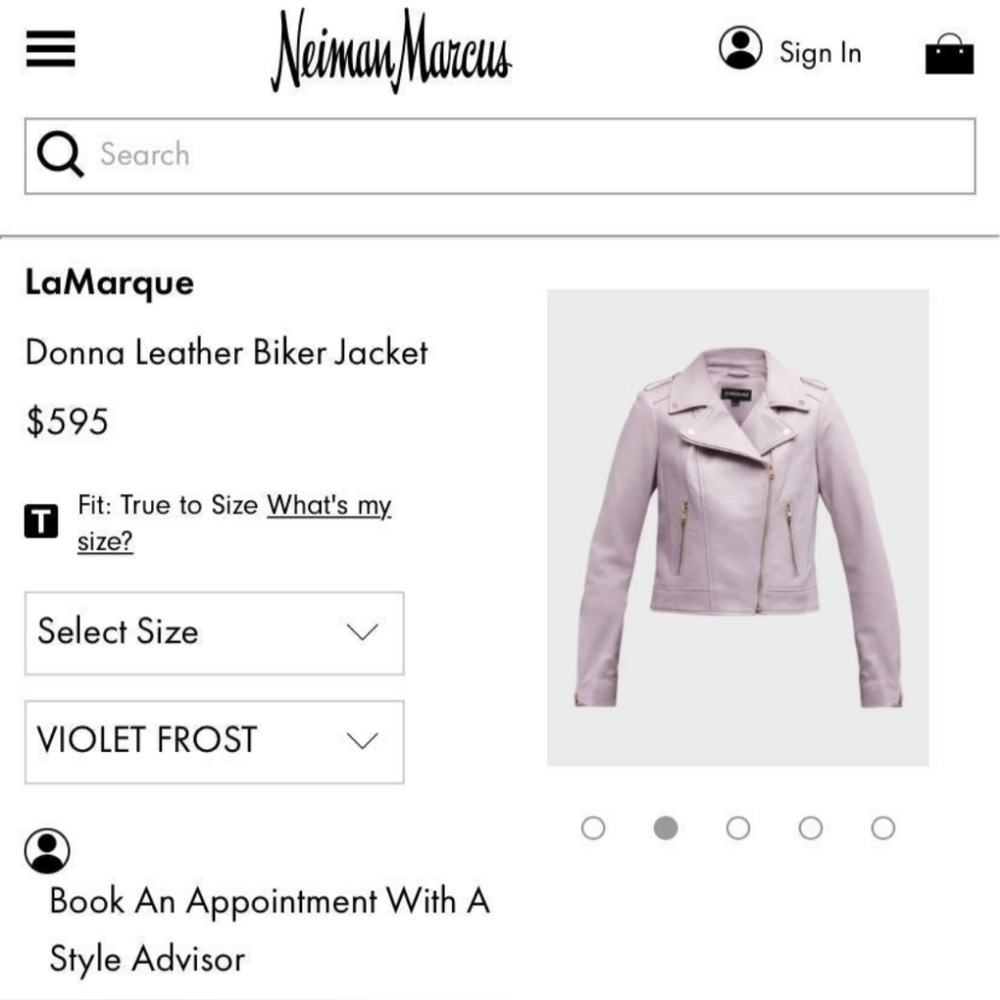
Task: Select the LaMarque brand heading
Action: pos(110,282)
